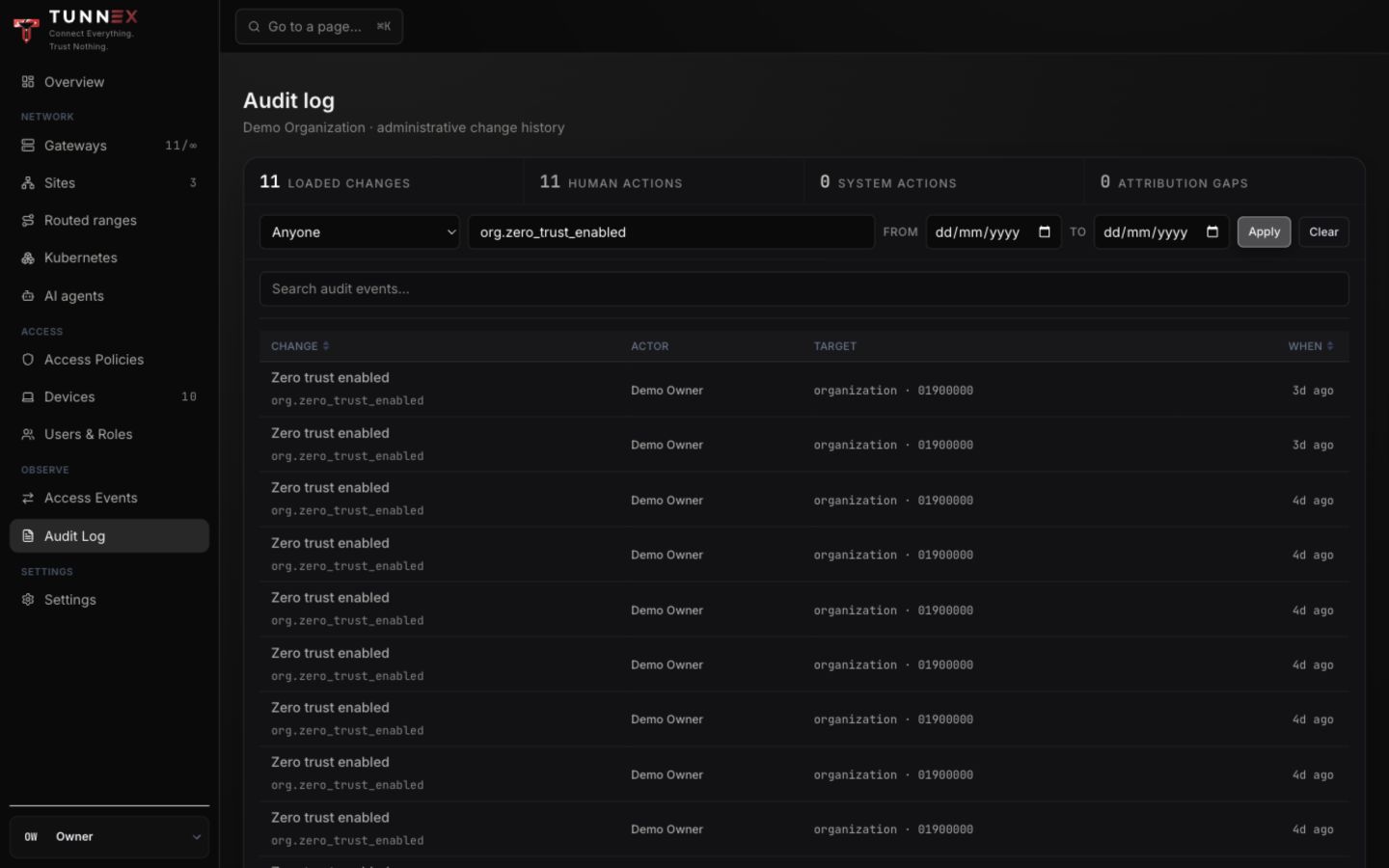Click the Access Events arrows icon
Viewport: 1389px width, 868px height.
pos(28,499)
